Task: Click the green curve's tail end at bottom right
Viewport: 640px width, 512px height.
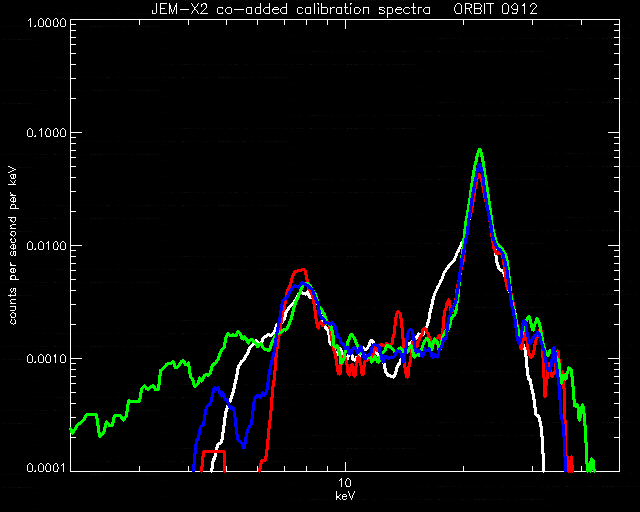Action: click(x=591, y=465)
